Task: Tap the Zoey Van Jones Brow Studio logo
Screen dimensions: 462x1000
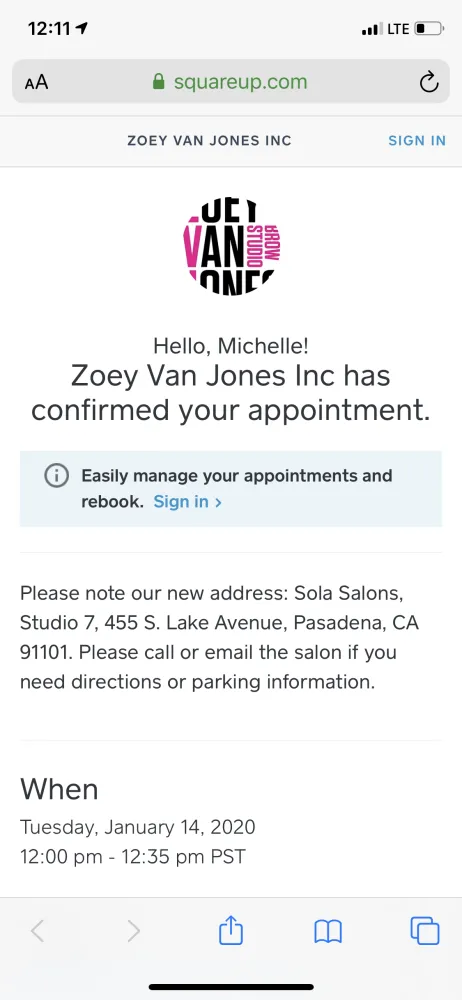Action: (232, 247)
